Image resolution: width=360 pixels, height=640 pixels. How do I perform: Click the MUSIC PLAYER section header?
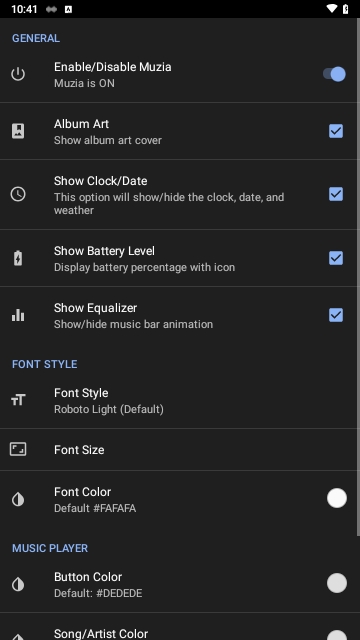point(50,548)
